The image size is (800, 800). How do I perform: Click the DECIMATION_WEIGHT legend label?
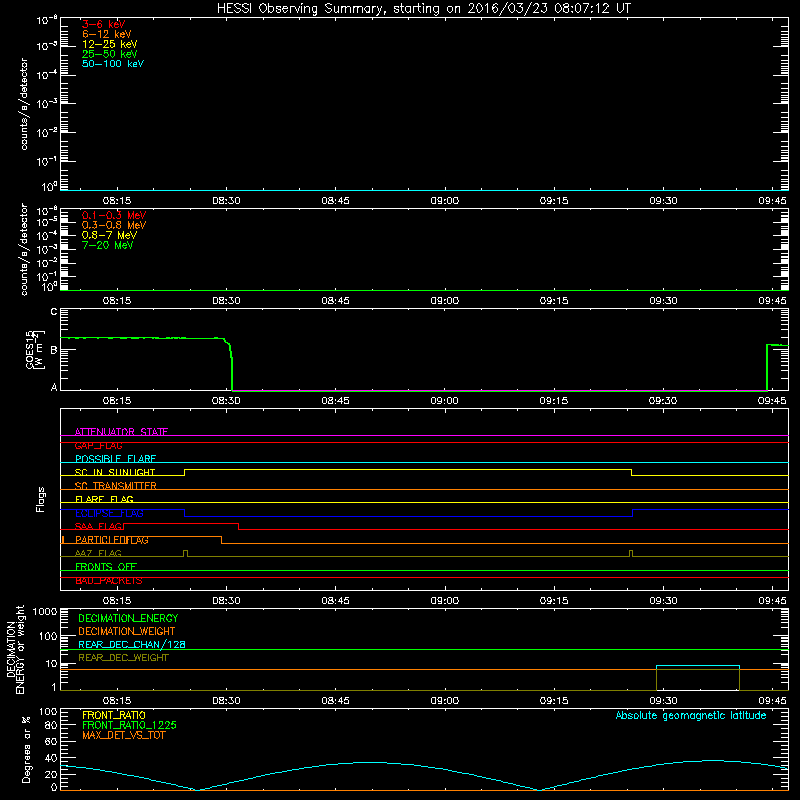pos(127,631)
